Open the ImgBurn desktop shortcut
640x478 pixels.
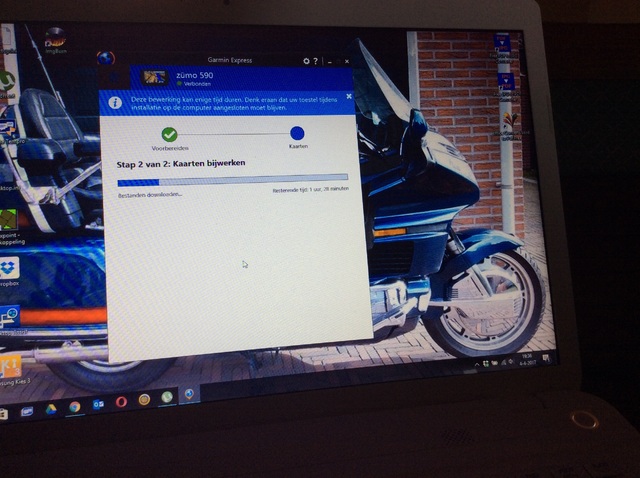tap(56, 40)
